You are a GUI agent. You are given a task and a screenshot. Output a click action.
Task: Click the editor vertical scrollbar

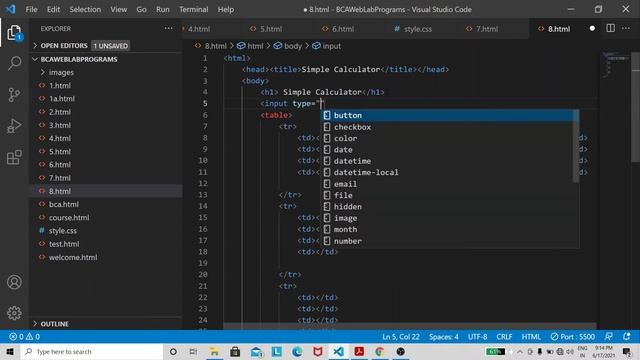pos(636,106)
